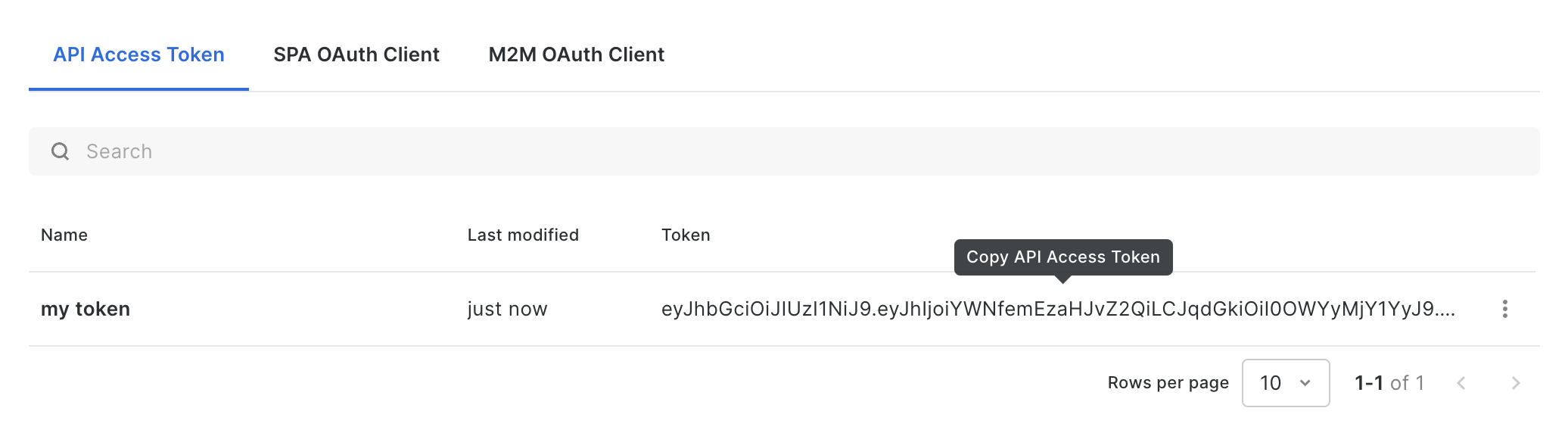
Task: Click the Last modified column header
Action: [523, 235]
